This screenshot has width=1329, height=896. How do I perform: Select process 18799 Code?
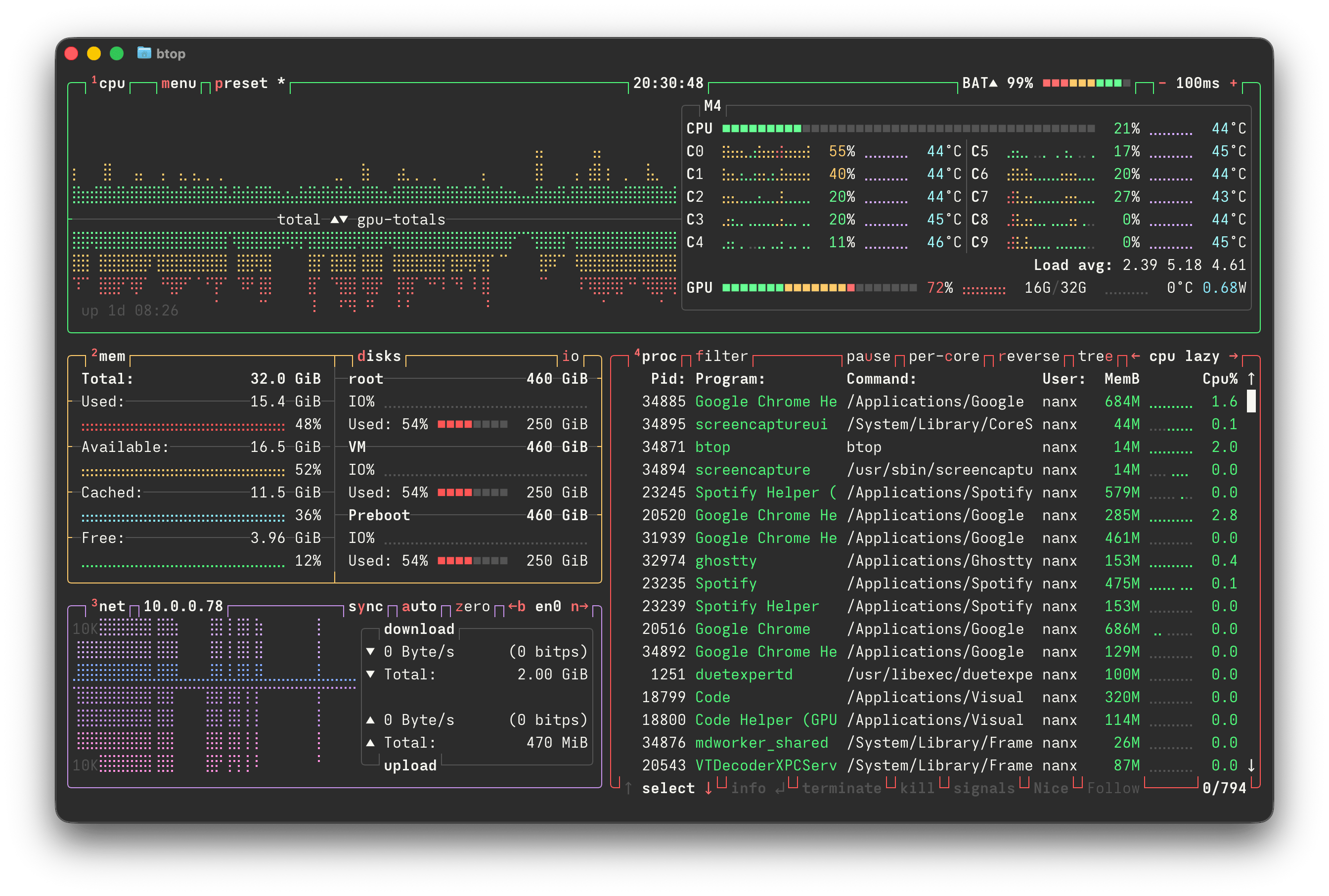[x=939, y=697]
